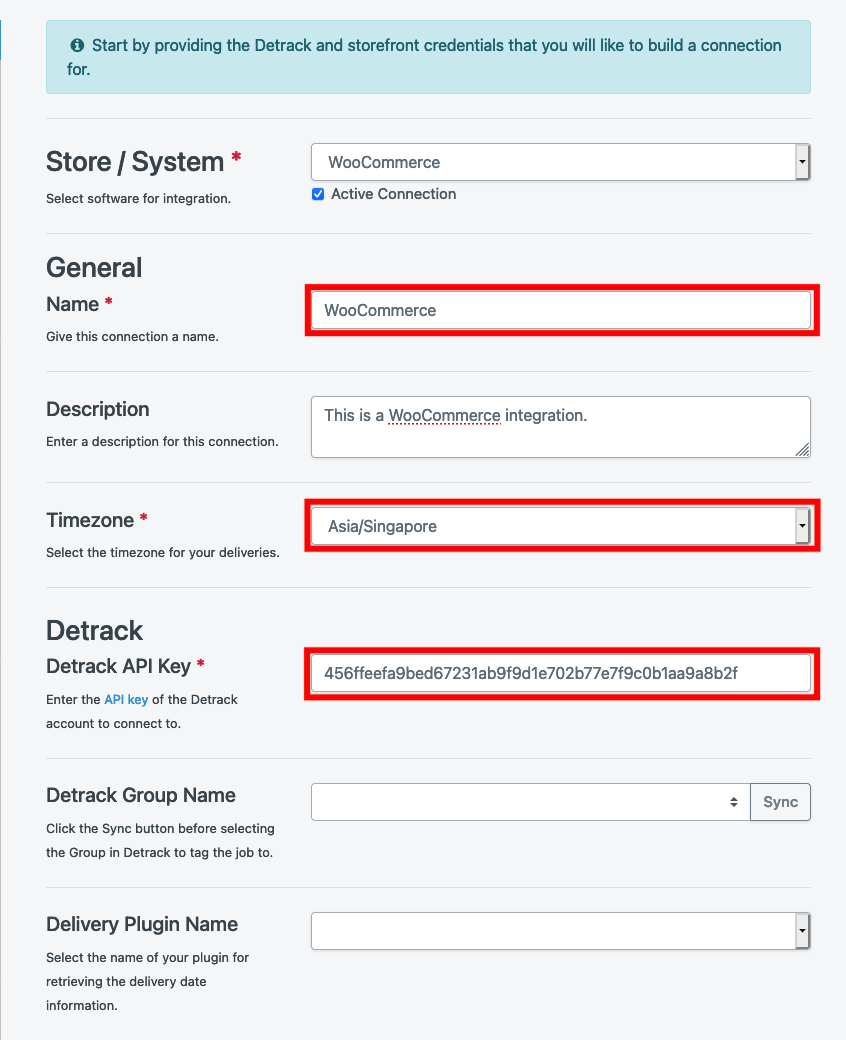Click the blue info banner message
Image resolution: width=846 pixels, height=1040 pixels.
[428, 57]
